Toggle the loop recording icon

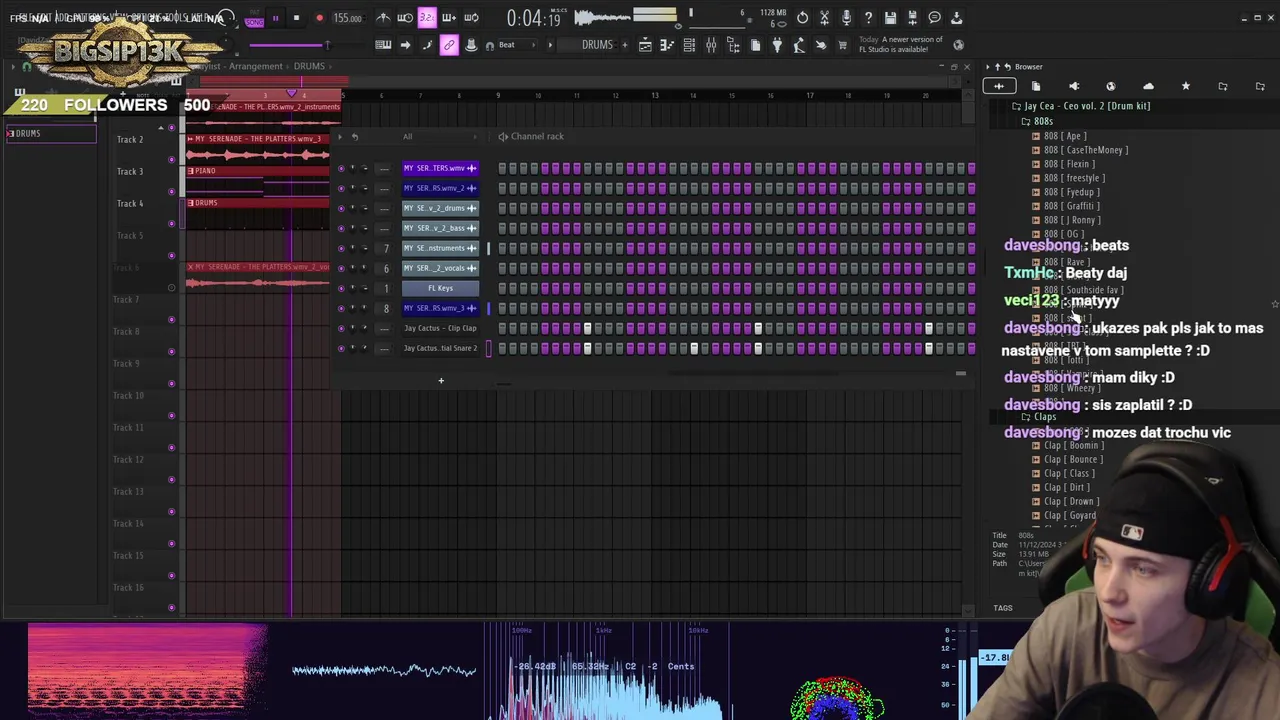tap(471, 18)
